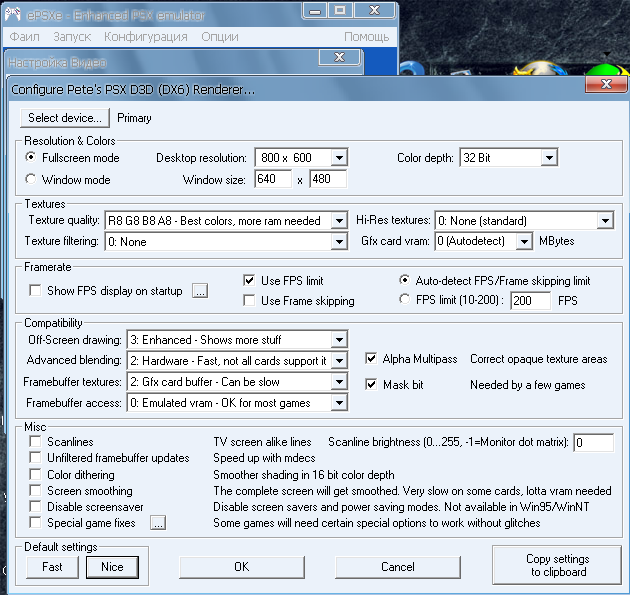Image resolution: width=630 pixels, height=595 pixels.
Task: Close Настройка Видео window
Action: [x=340, y=57]
